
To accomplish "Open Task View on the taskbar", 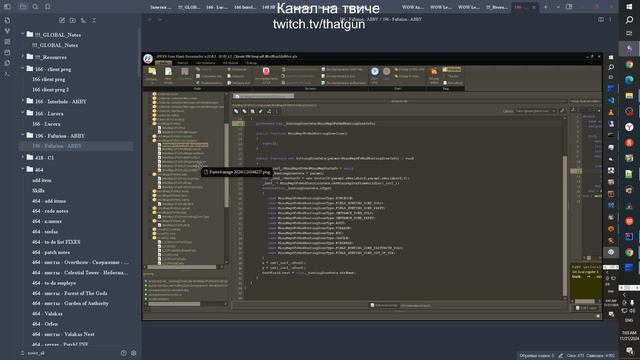I will [x=629, y=33].
